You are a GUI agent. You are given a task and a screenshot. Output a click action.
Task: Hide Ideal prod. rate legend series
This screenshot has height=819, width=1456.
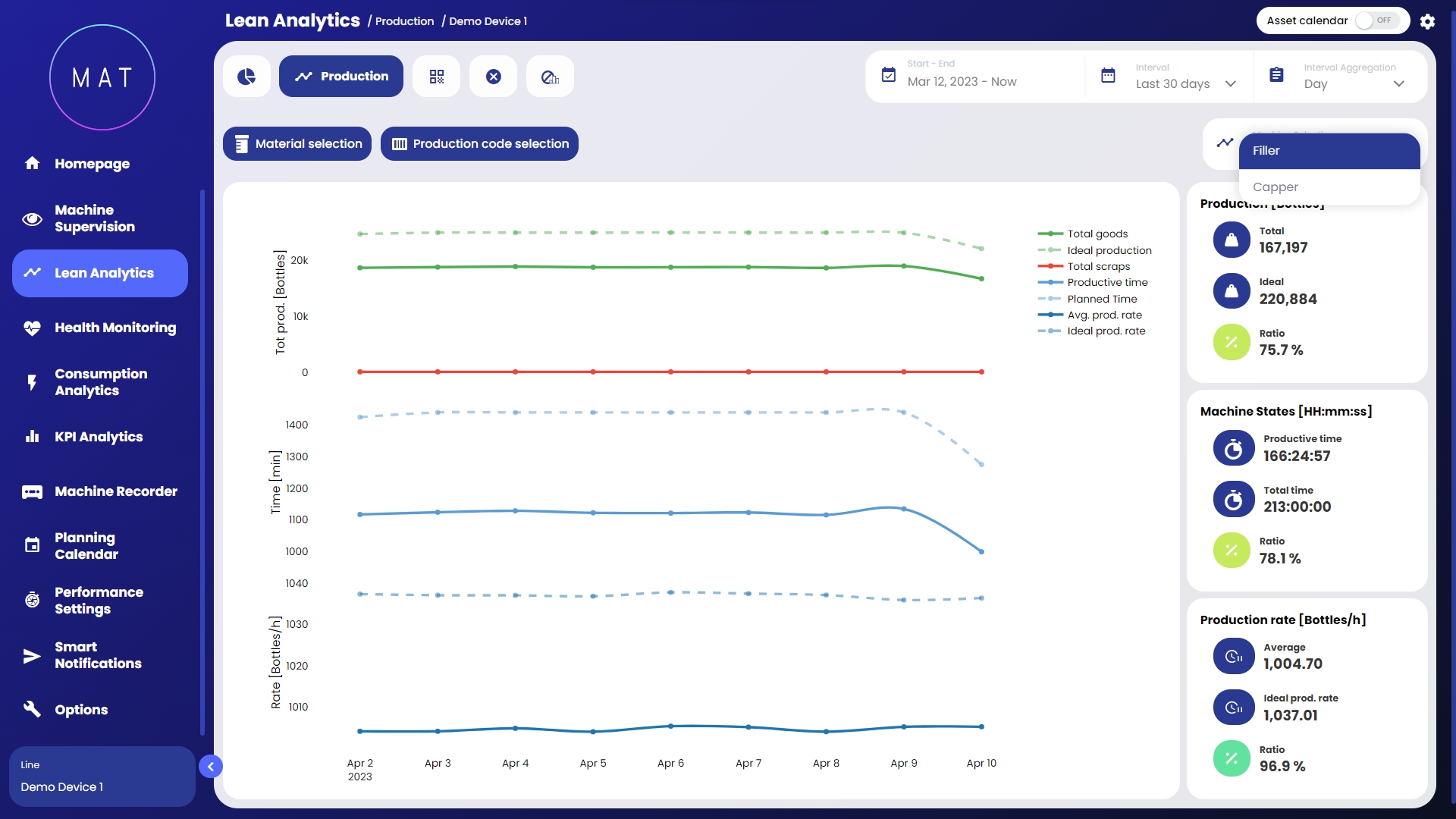click(1106, 331)
